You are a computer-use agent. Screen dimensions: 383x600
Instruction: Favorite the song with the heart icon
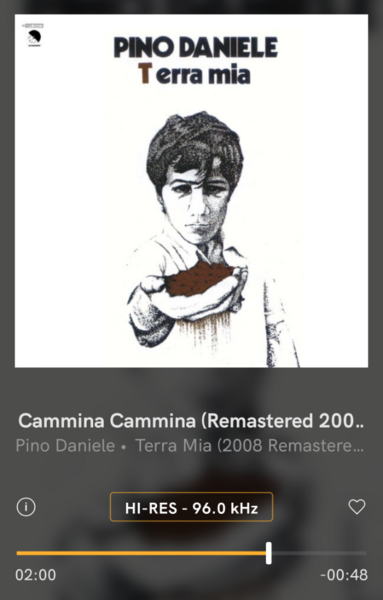(357, 507)
